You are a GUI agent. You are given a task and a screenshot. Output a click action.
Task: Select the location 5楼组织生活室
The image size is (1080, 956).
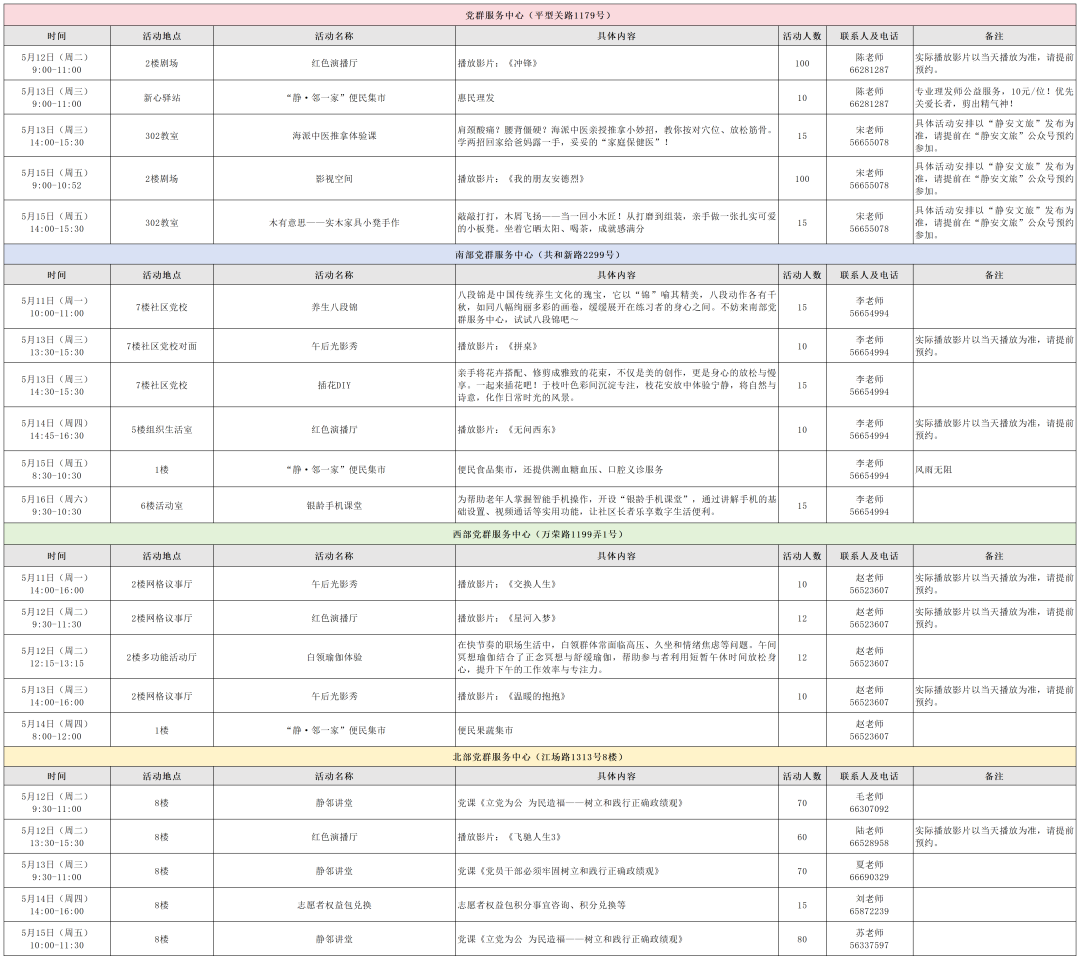pyautogui.click(x=162, y=430)
